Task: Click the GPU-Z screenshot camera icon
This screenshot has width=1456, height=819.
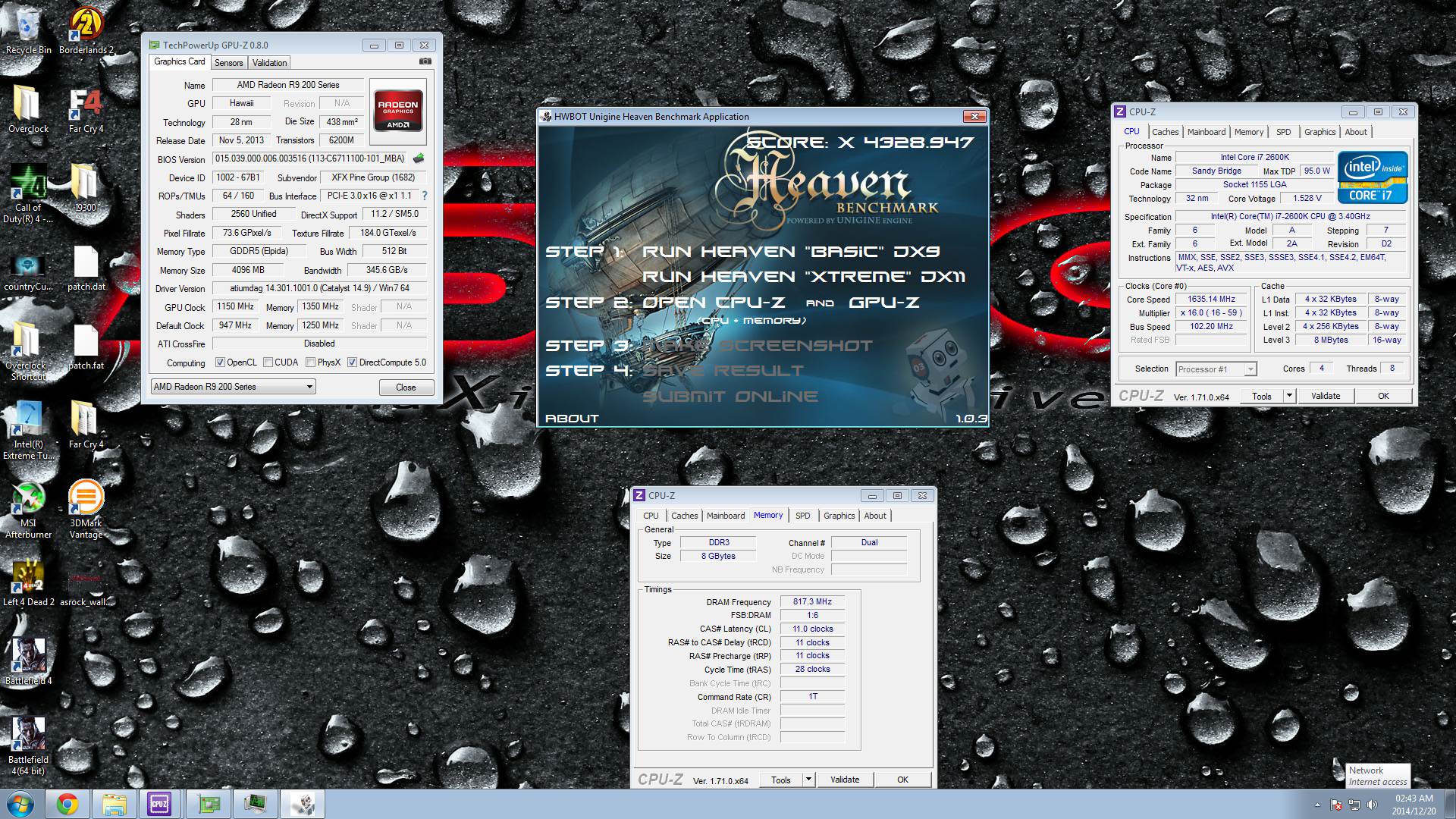Action: [x=425, y=61]
